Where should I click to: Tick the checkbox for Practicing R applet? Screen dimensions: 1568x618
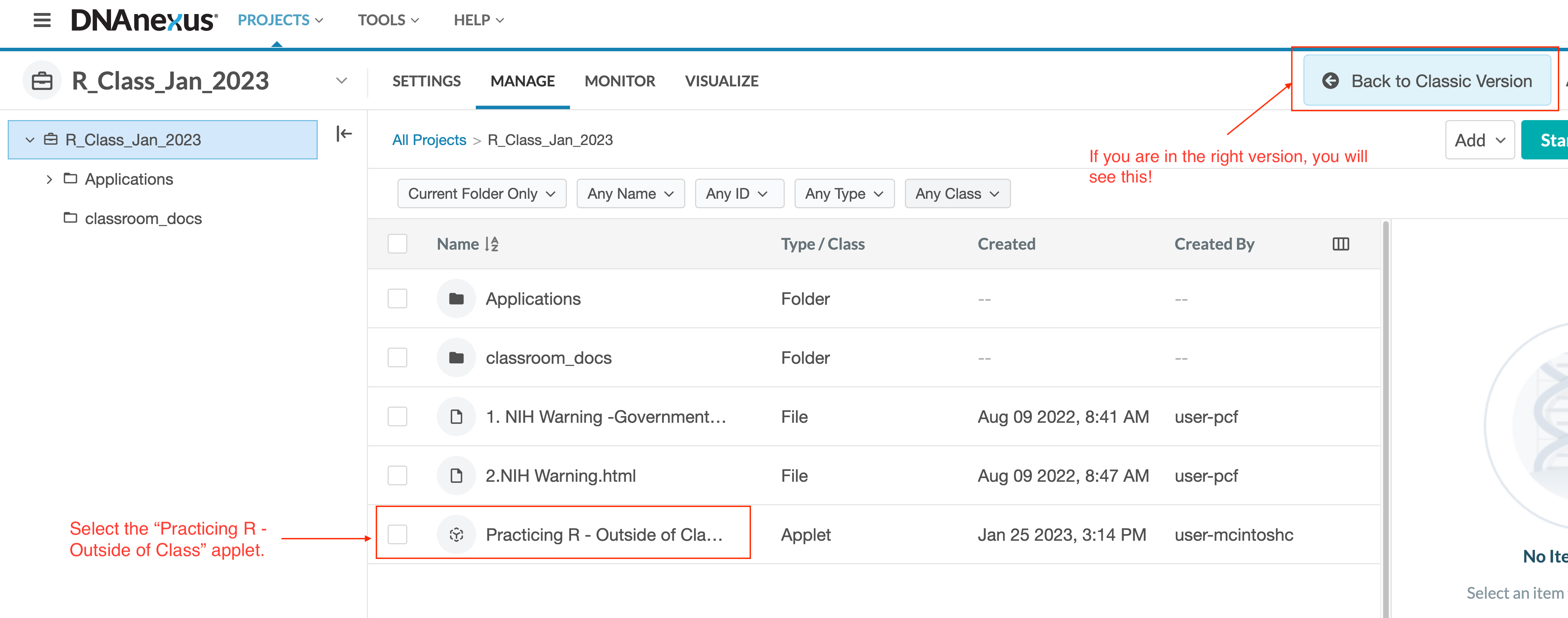[x=397, y=535]
